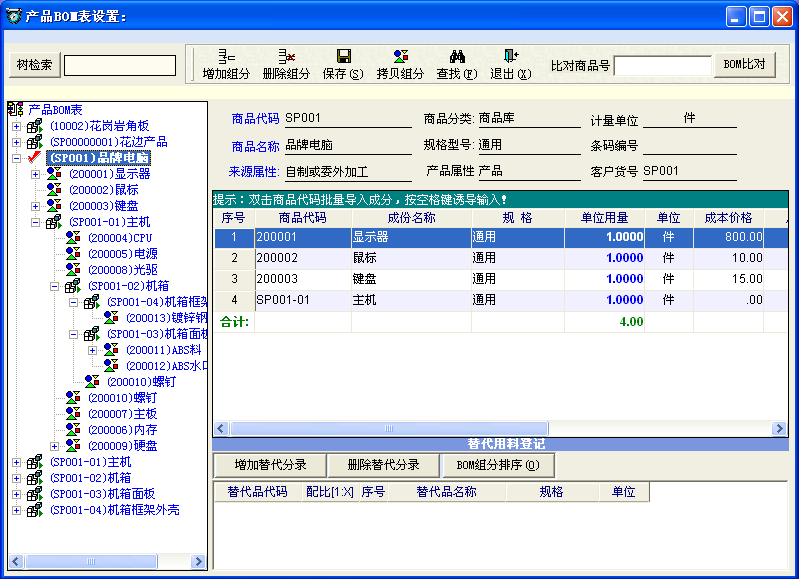Click the tree panel scroll right arrow
Screen dimensions: 799x579
(198, 561)
